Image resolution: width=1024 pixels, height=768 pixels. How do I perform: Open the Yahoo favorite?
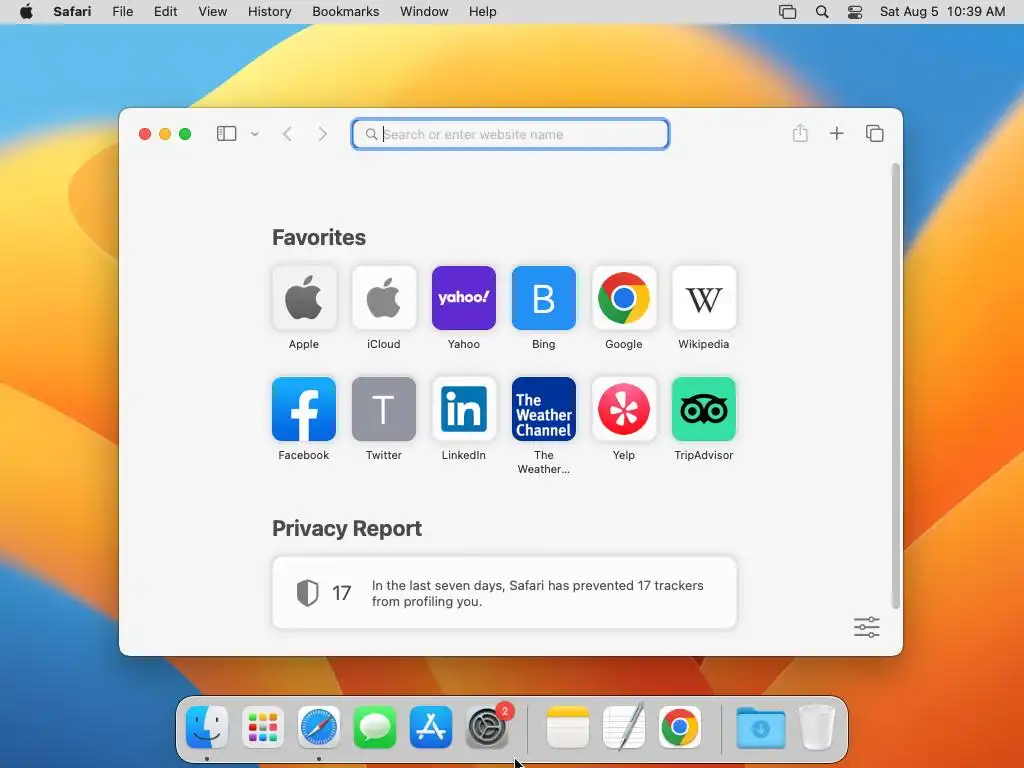(464, 298)
